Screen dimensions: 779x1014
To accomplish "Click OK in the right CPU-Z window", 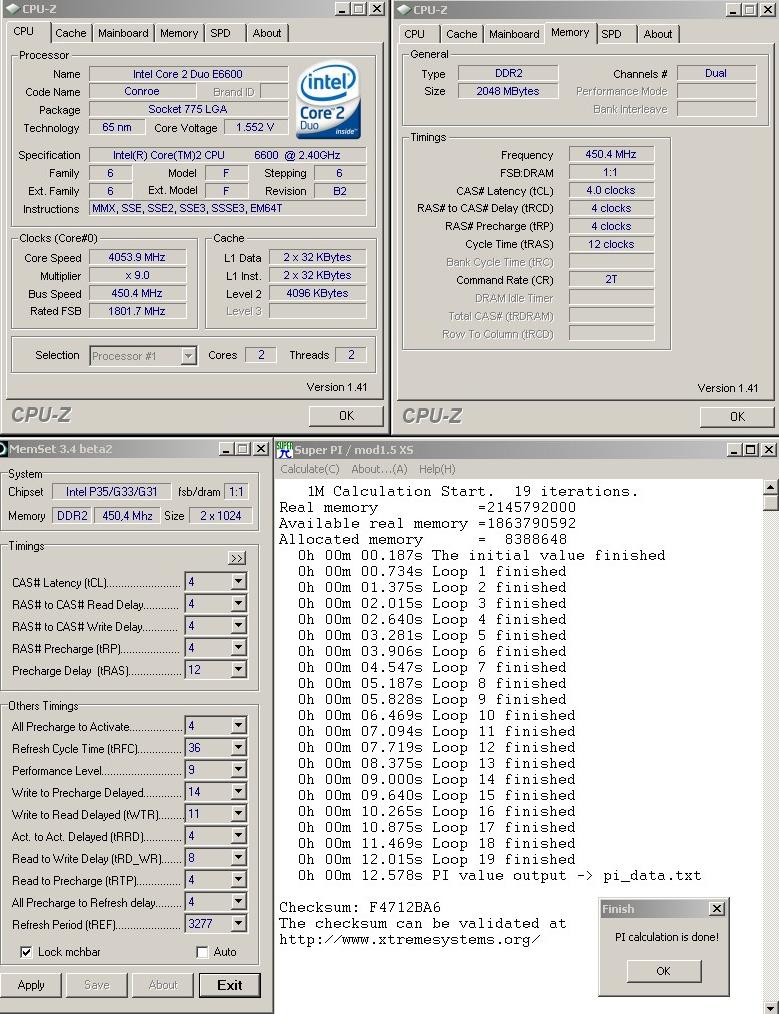I will tap(737, 416).
